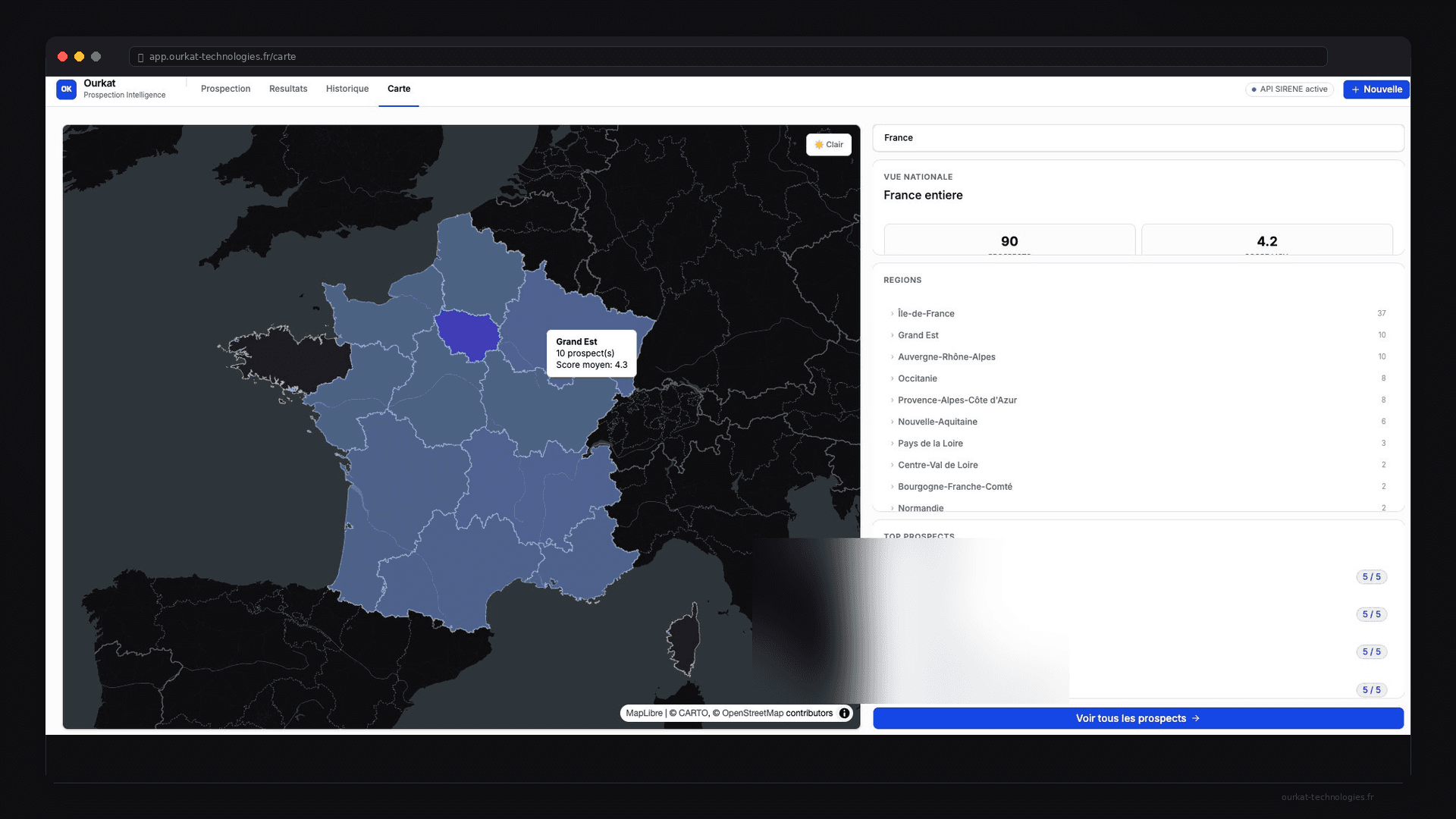The height and width of the screenshot is (819, 1456).
Task: Switch to the Resultats tab
Action: [x=288, y=89]
